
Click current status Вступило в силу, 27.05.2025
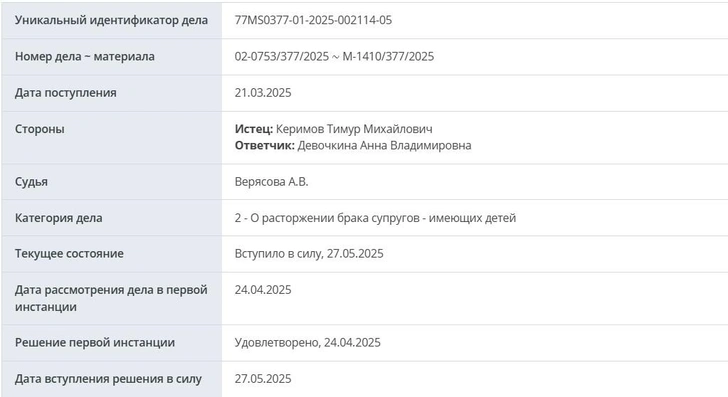309,254
